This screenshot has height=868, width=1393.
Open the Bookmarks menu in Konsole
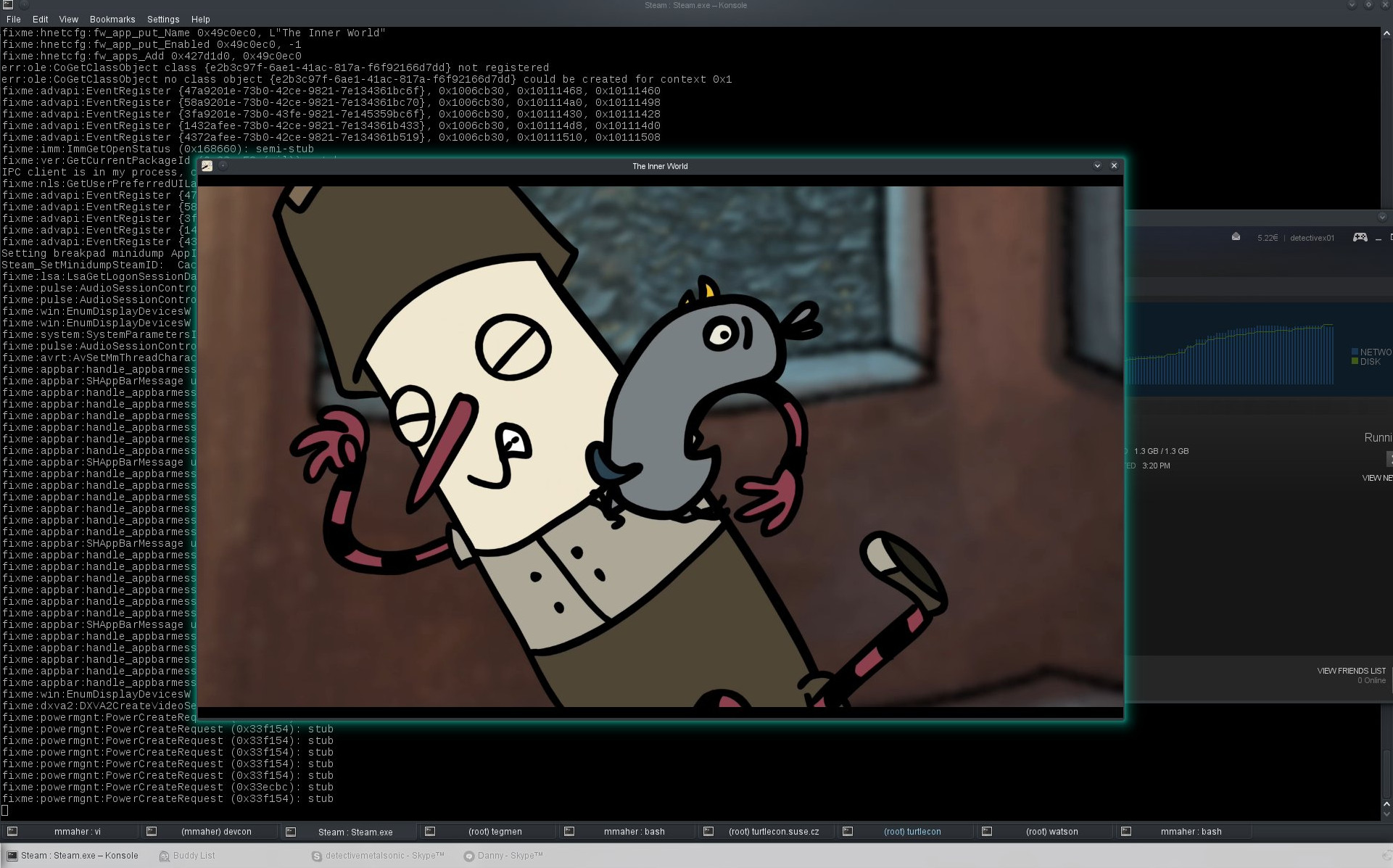tap(112, 20)
